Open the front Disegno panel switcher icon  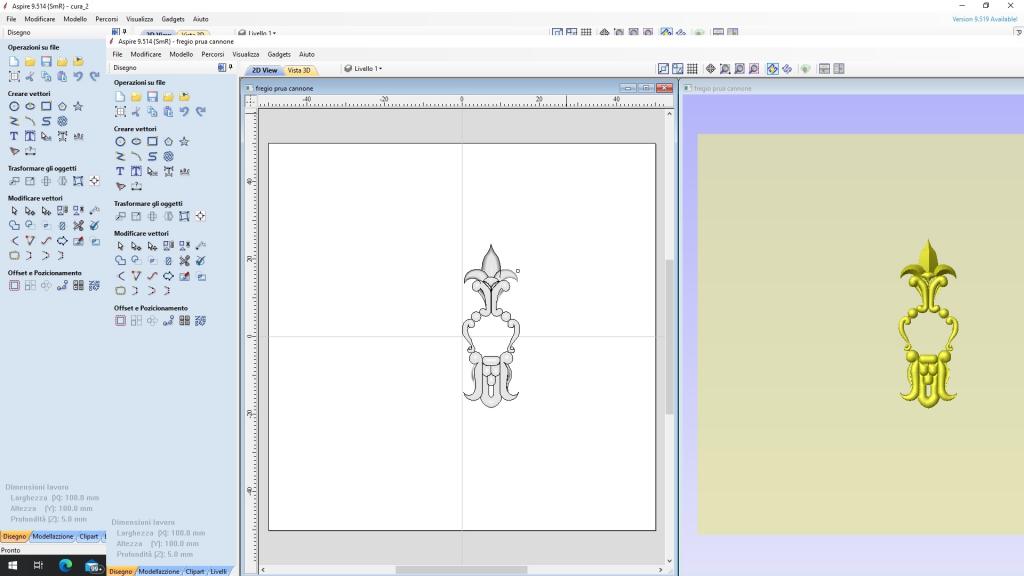click(x=222, y=68)
